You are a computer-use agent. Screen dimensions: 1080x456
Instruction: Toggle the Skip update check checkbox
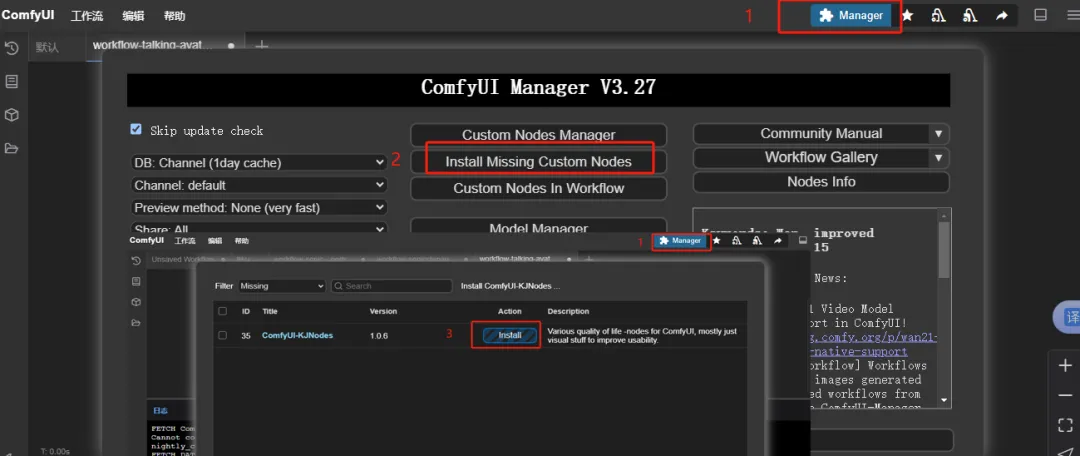(136, 129)
